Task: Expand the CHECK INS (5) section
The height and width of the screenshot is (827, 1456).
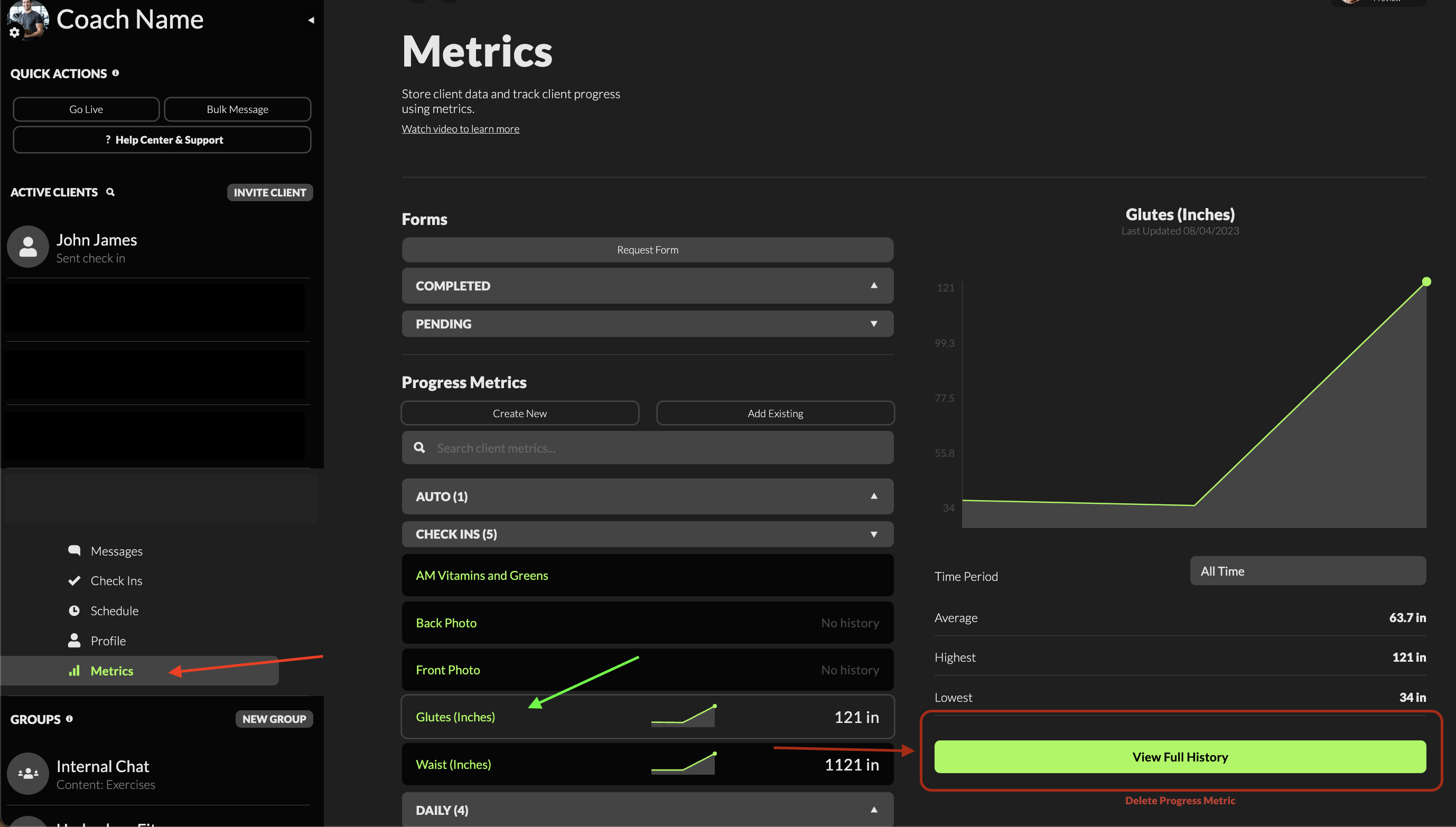Action: pos(874,534)
